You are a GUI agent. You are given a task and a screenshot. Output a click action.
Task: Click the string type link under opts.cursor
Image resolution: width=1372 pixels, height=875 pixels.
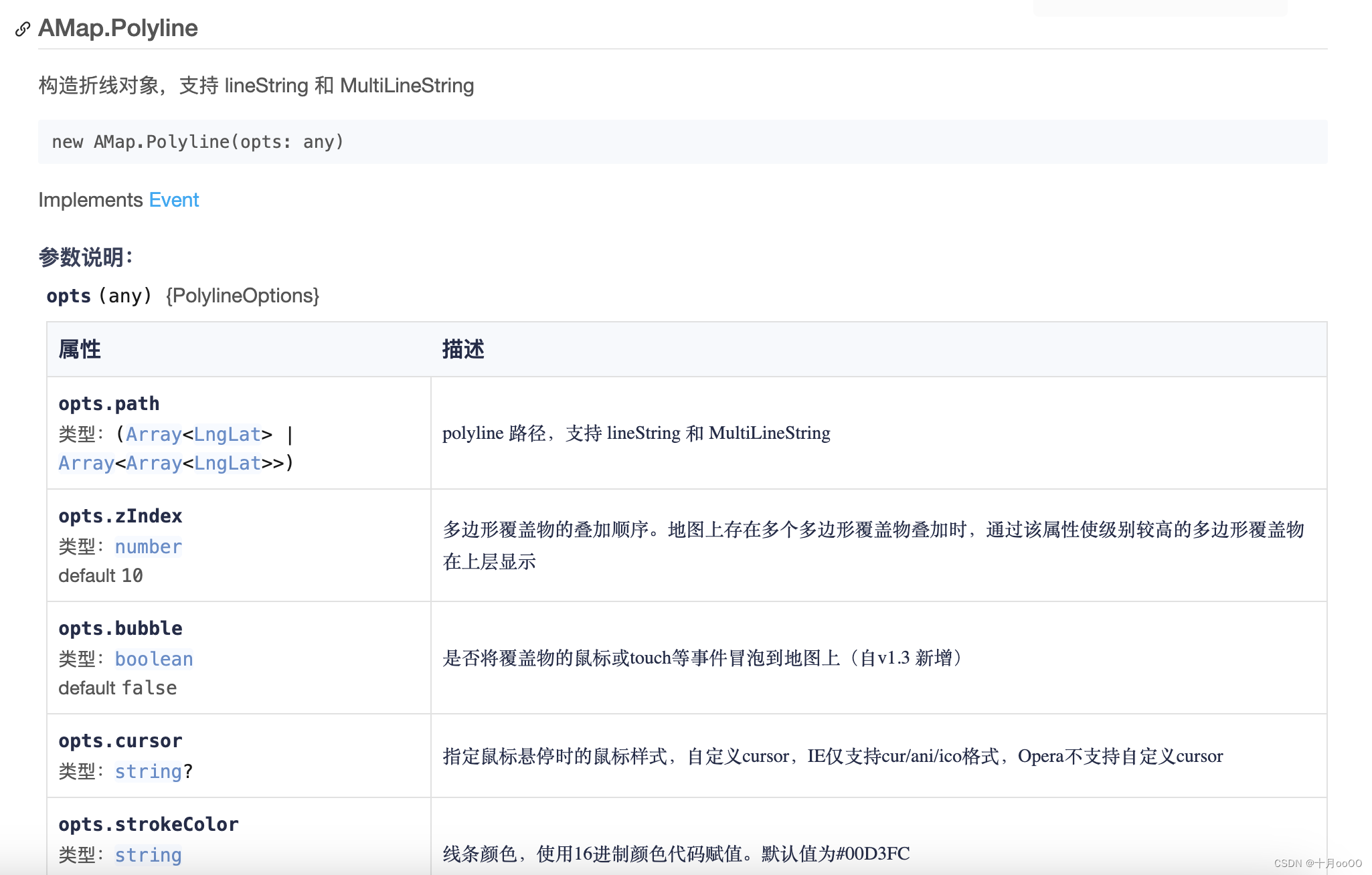click(x=148, y=772)
